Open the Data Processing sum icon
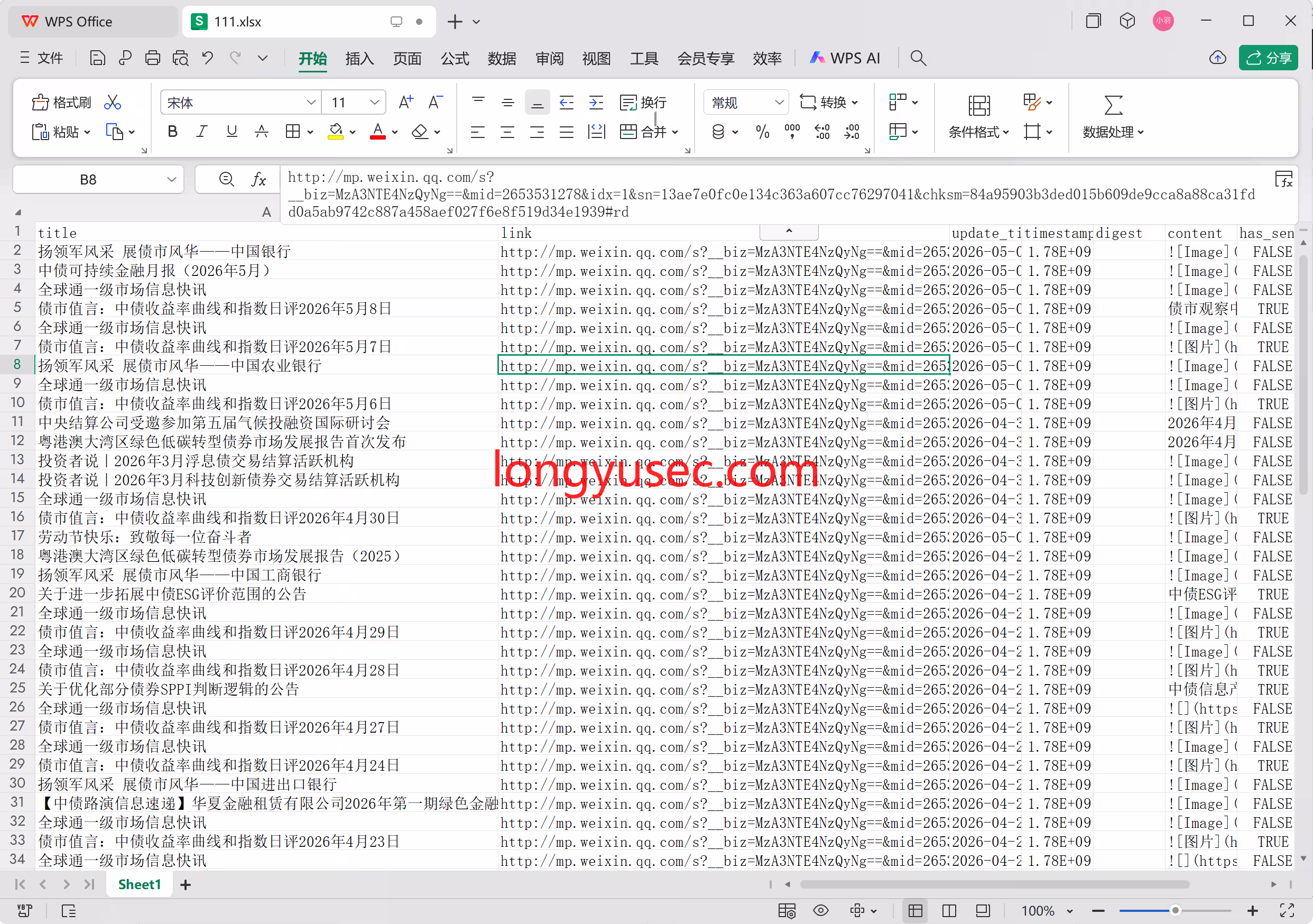This screenshot has width=1313, height=924. (x=1113, y=105)
